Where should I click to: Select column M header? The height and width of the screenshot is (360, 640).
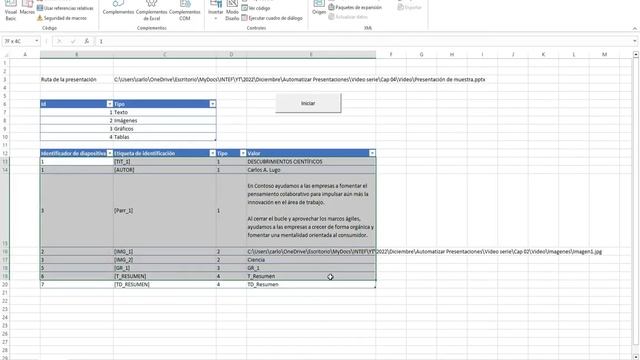pos(604,54)
